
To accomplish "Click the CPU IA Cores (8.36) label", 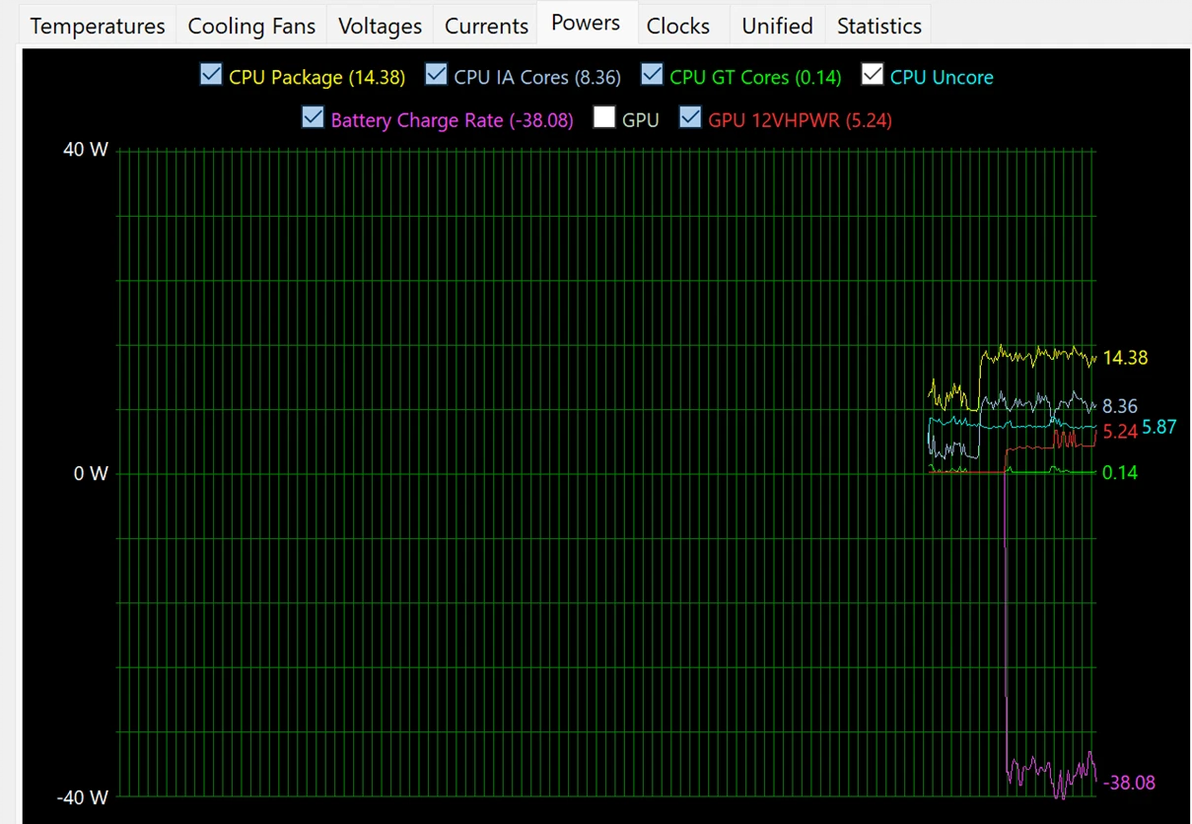I will 537,78.
